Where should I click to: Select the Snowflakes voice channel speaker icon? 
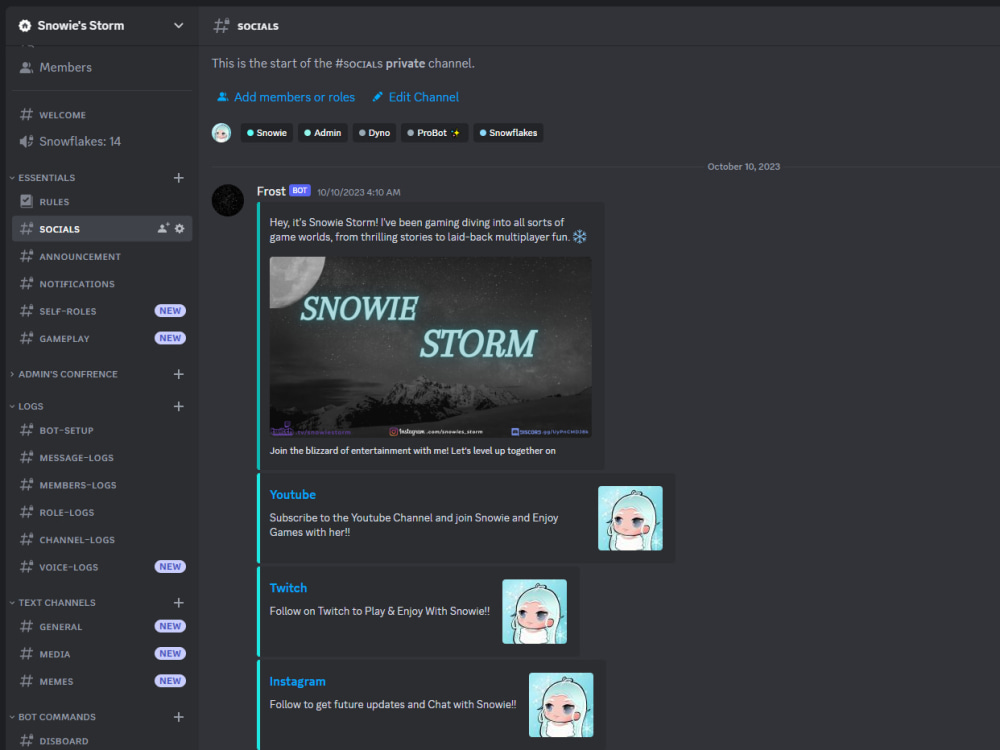(25, 141)
